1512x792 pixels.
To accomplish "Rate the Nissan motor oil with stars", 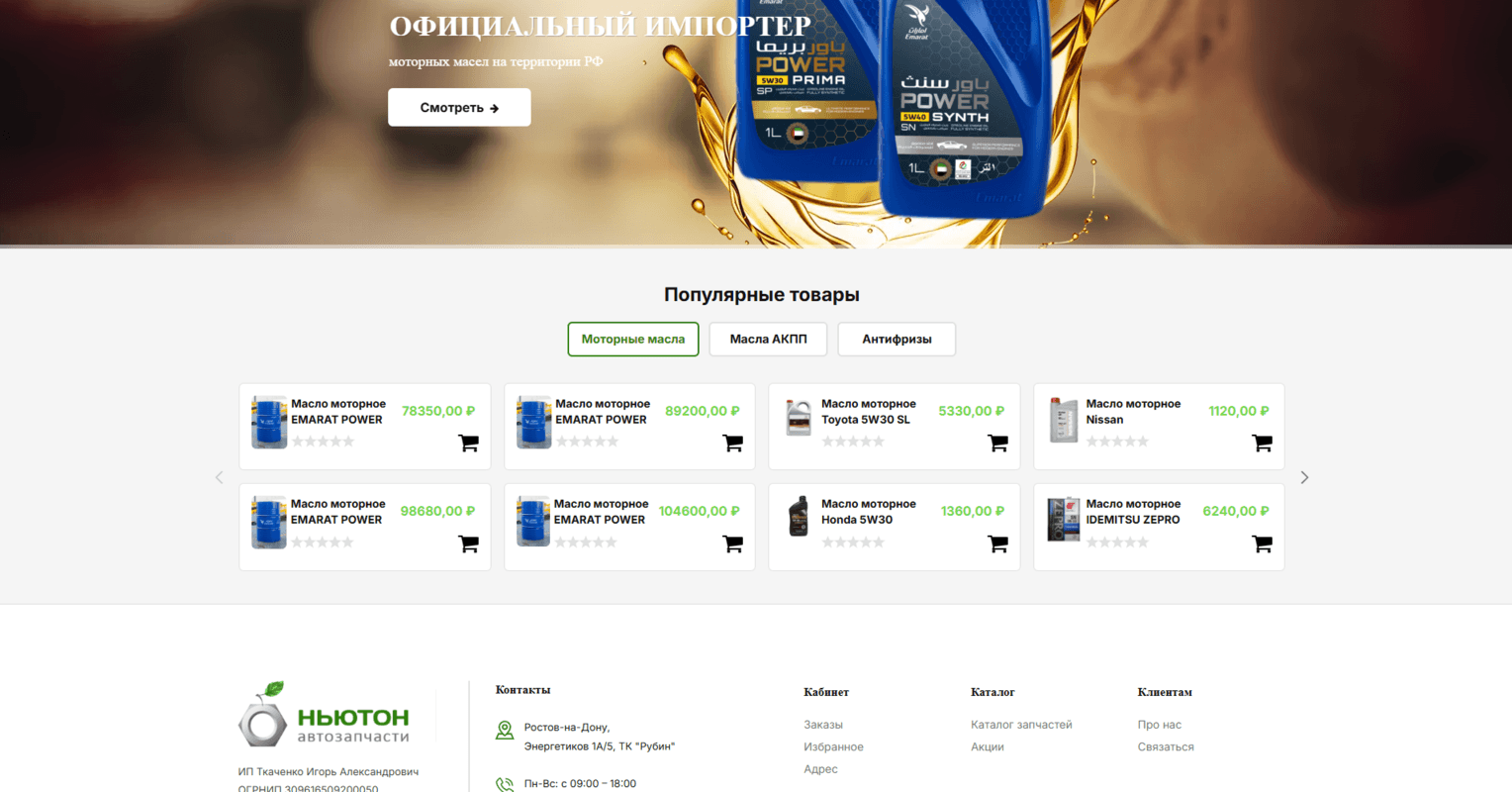I will (x=1118, y=442).
